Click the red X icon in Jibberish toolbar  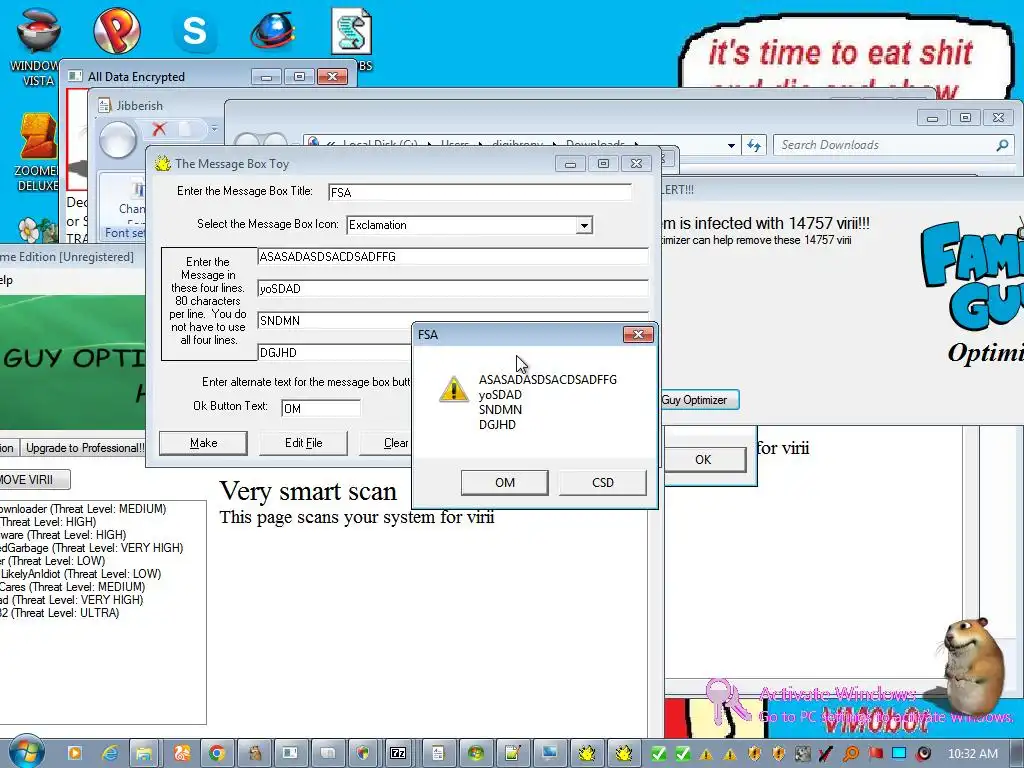pyautogui.click(x=159, y=129)
